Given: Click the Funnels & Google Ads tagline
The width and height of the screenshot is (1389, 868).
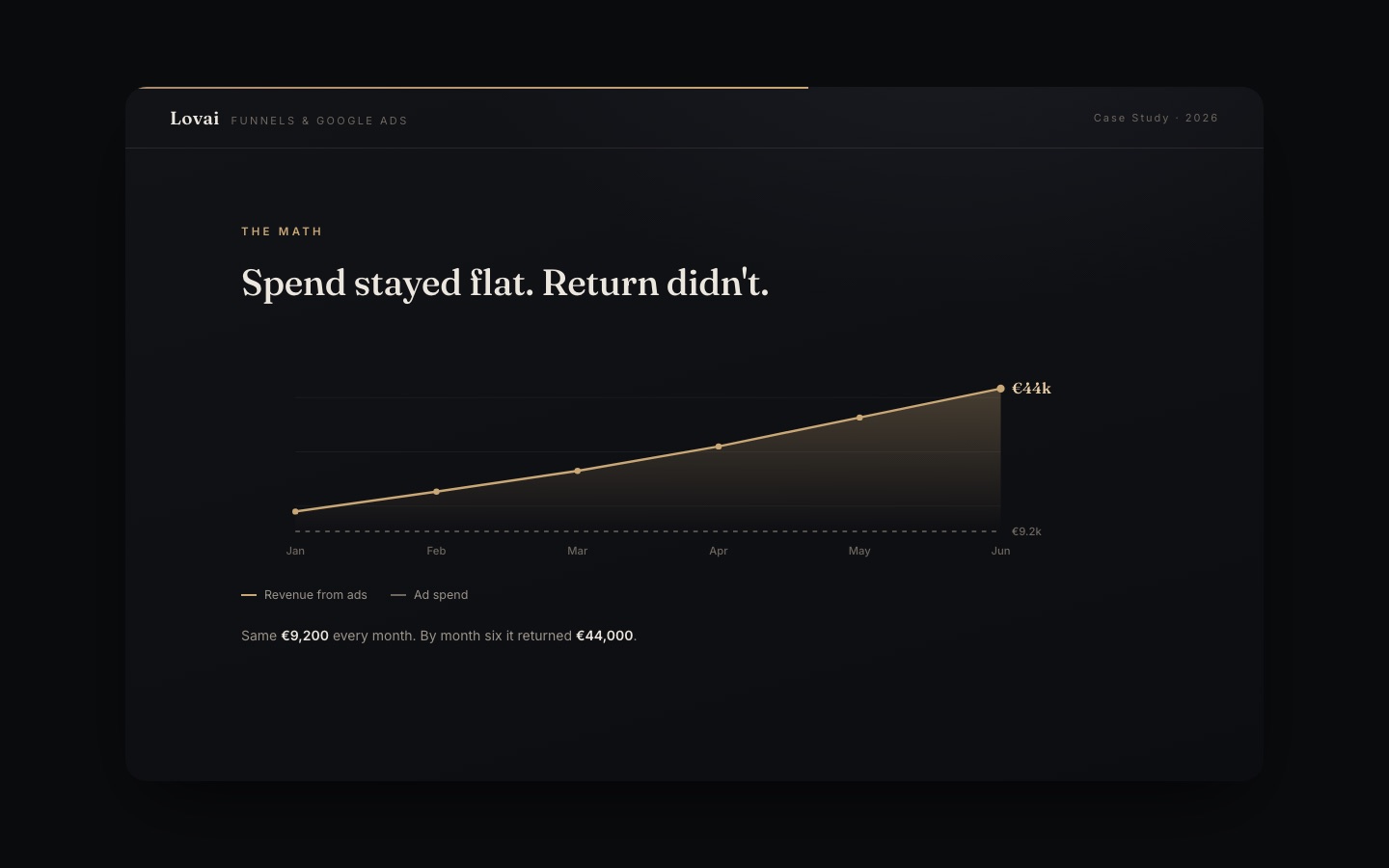Looking at the screenshot, I should click(319, 121).
